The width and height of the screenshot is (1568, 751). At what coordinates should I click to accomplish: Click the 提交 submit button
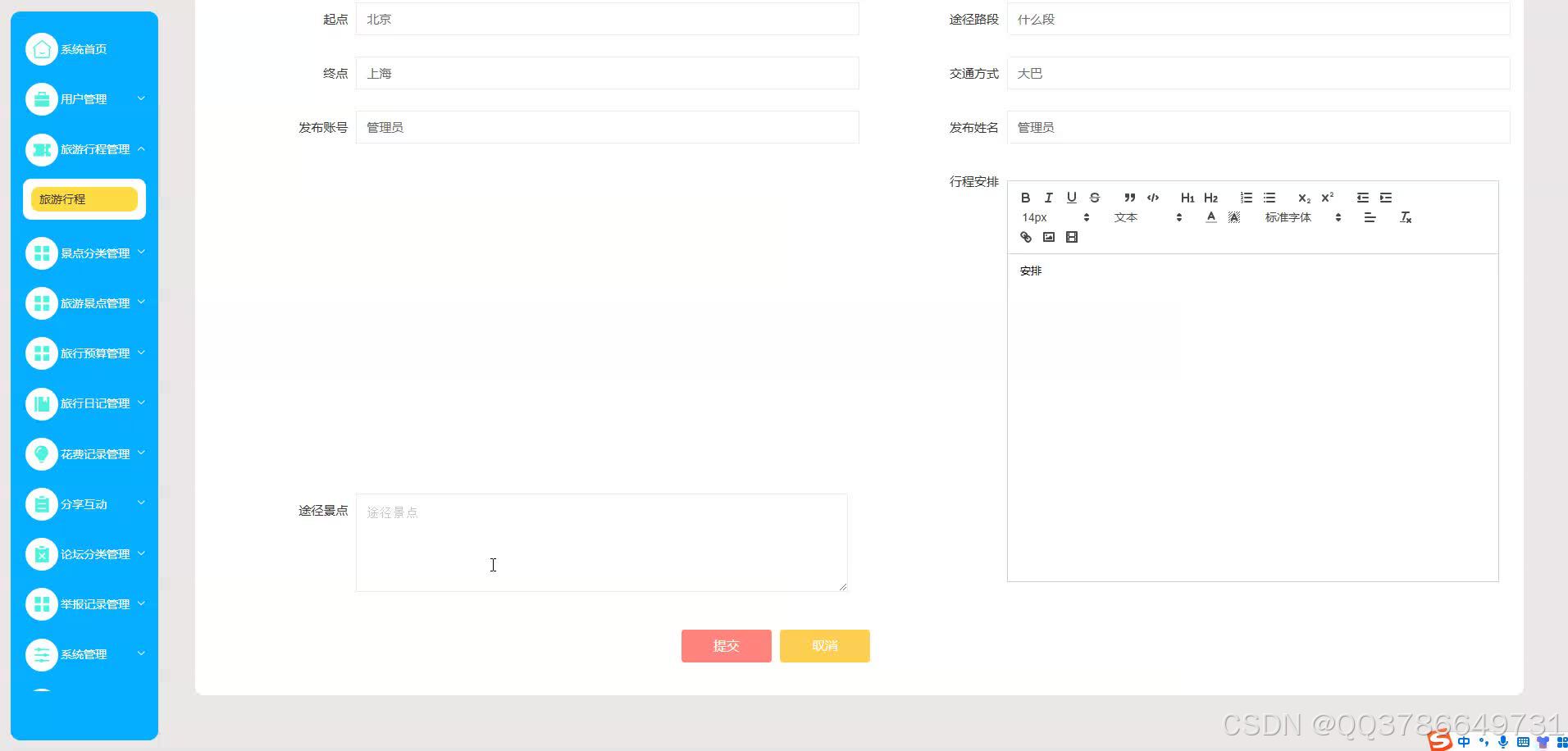[x=726, y=646]
